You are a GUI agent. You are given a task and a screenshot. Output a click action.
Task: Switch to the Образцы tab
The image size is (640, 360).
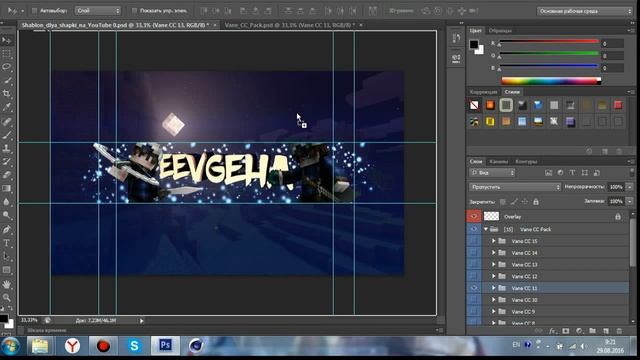[x=500, y=31]
